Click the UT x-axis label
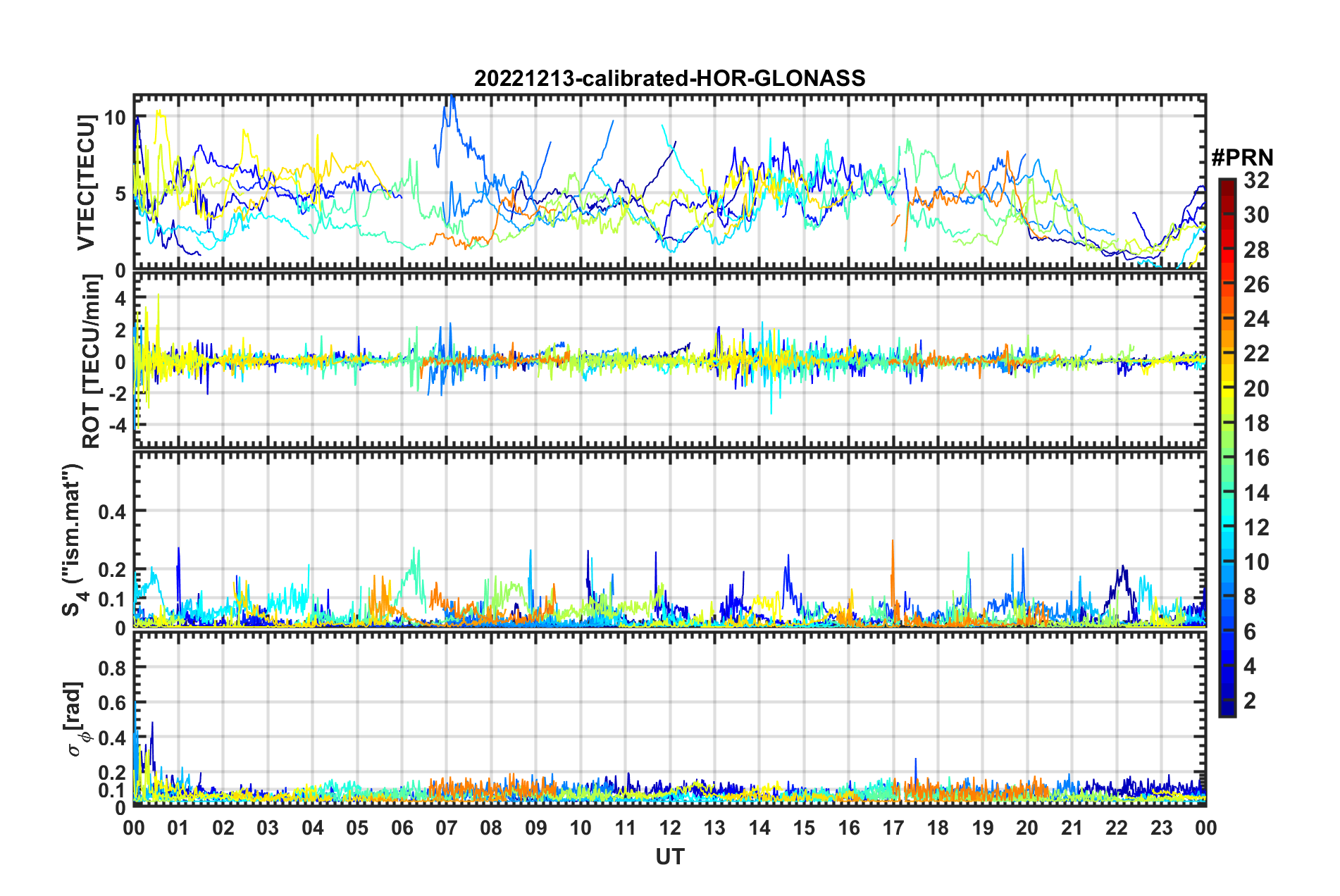The width and height of the screenshot is (1340, 896). [669, 857]
